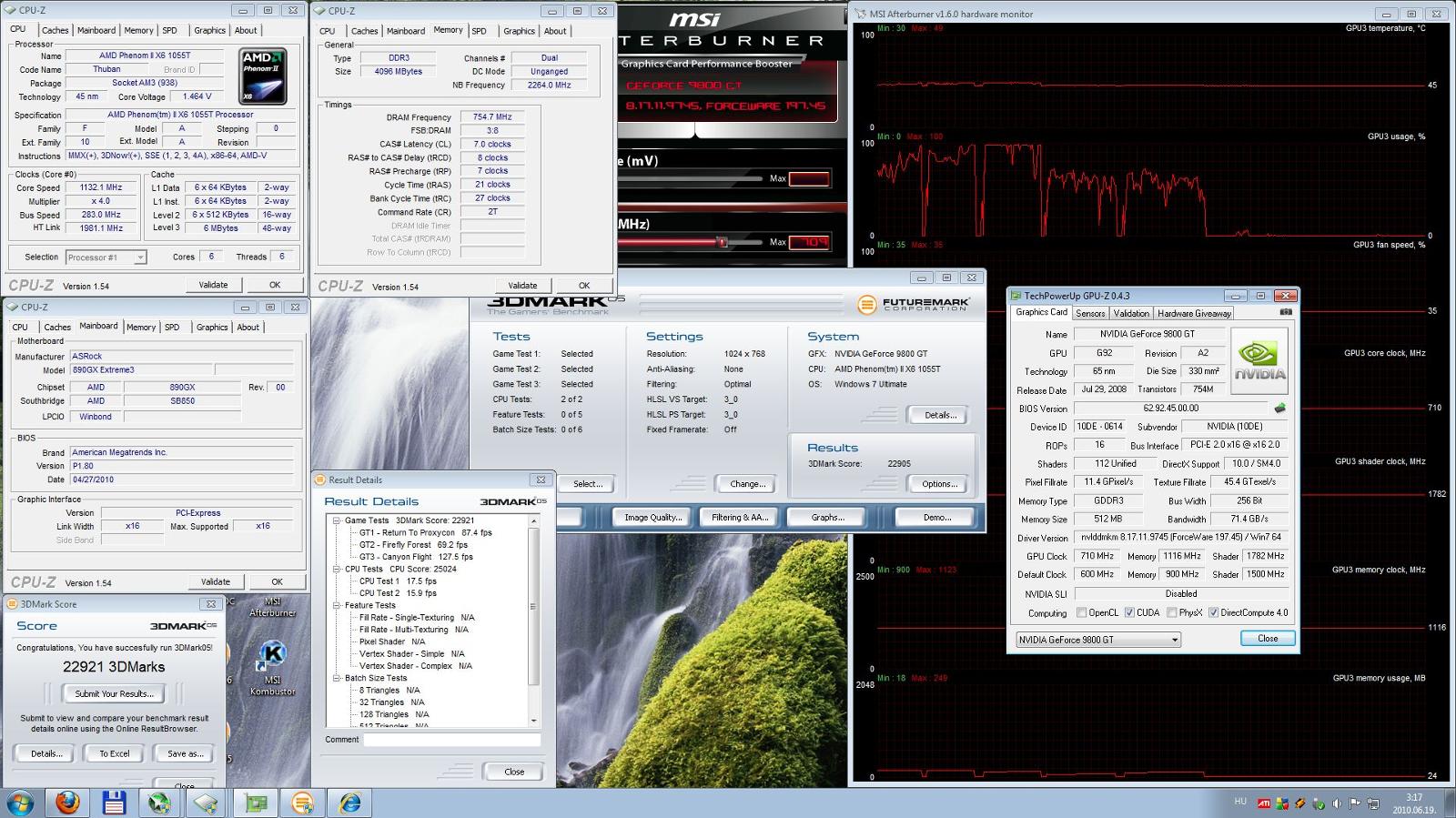Open the floppy disk taskbar icon
The image size is (1456, 818).
point(114,803)
